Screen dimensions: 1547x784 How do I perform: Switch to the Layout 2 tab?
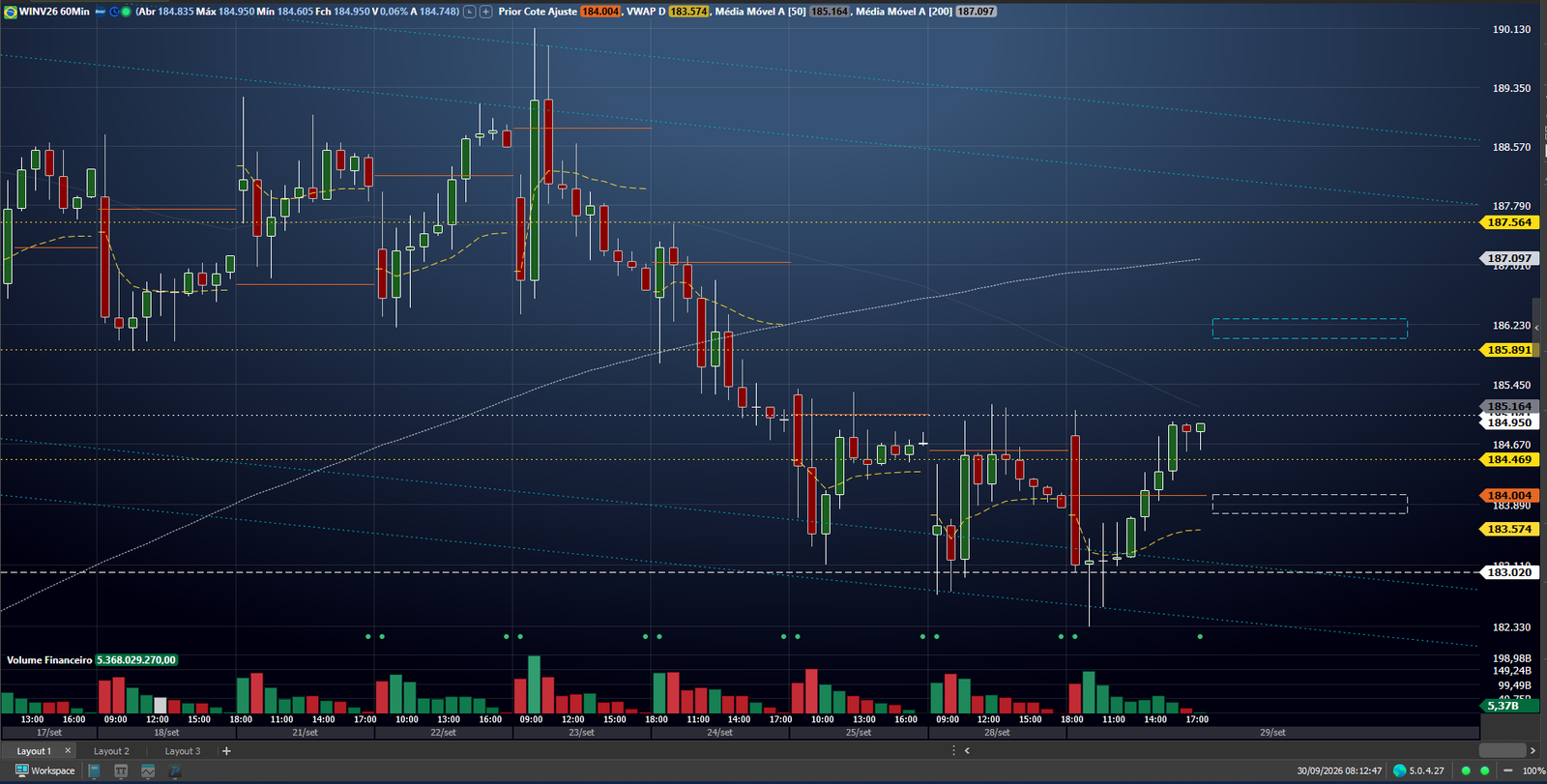pyautogui.click(x=111, y=751)
